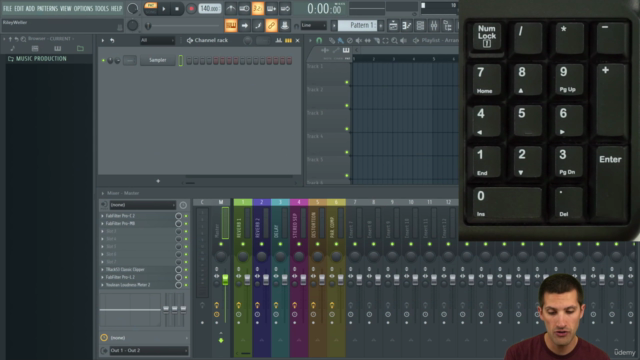This screenshot has height=360, width=640.
Task: Click the Sampler channel button
Action: click(x=158, y=60)
